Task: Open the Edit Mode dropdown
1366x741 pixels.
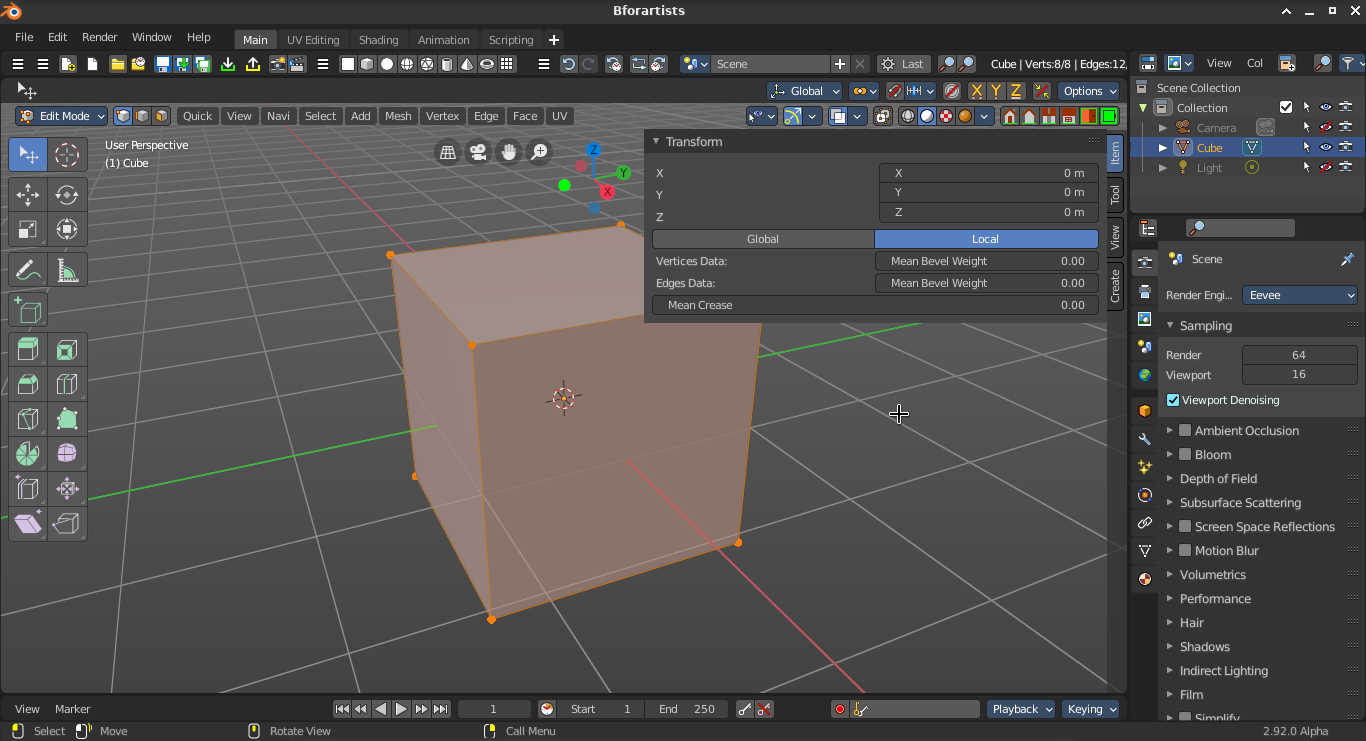Action: pyautogui.click(x=62, y=116)
